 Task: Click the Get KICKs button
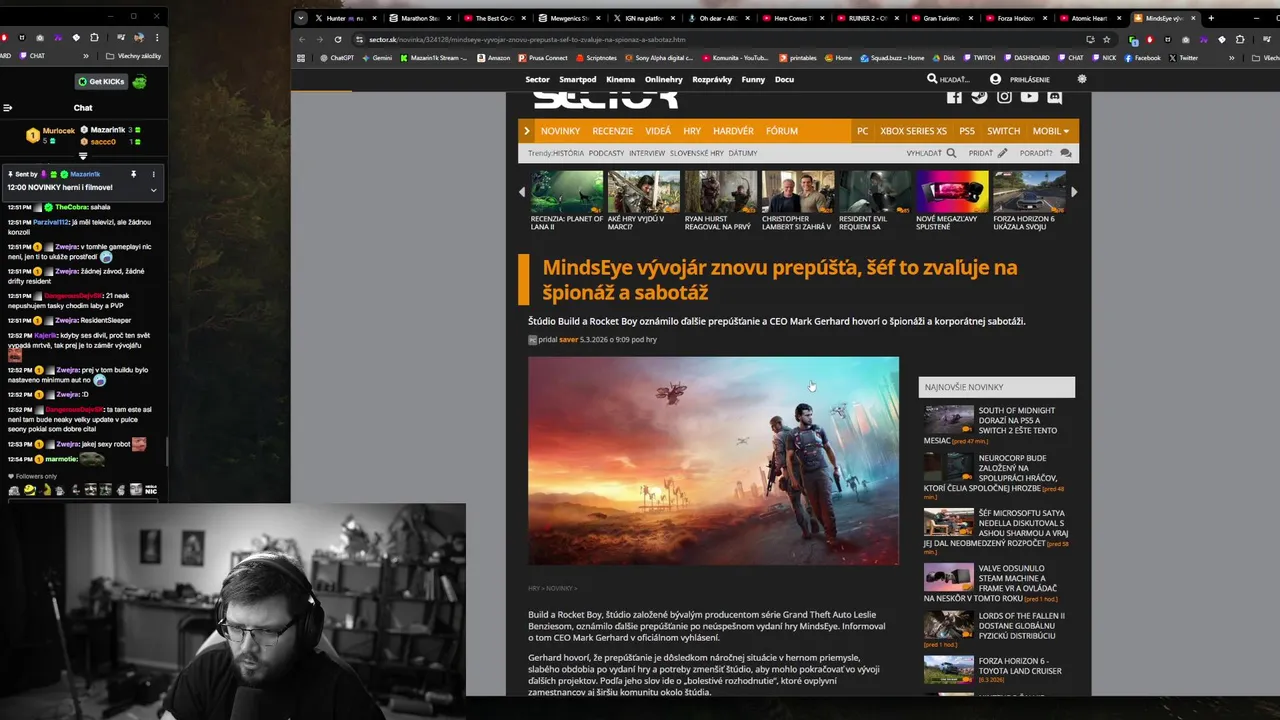tap(101, 81)
